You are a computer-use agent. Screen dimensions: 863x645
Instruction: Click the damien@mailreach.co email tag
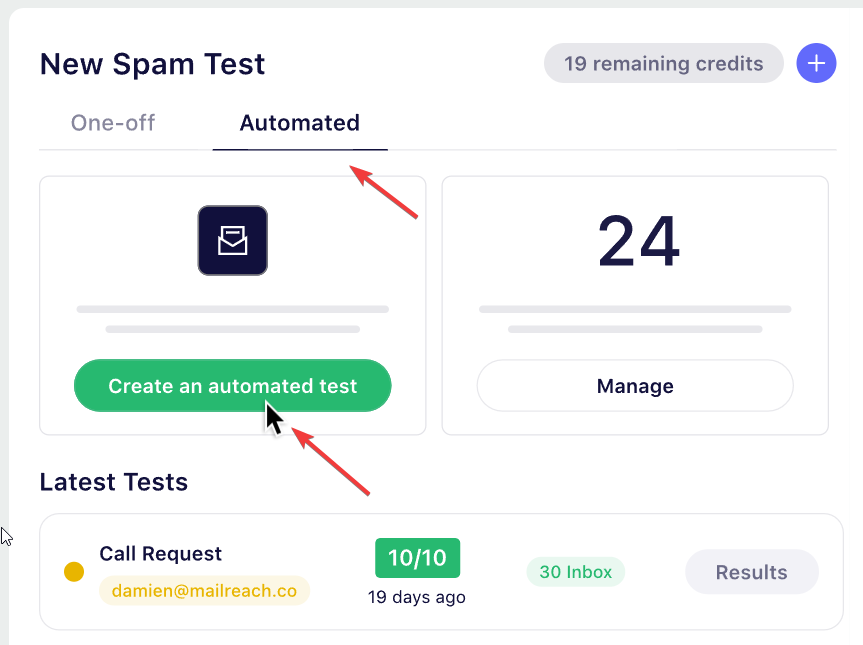click(204, 591)
